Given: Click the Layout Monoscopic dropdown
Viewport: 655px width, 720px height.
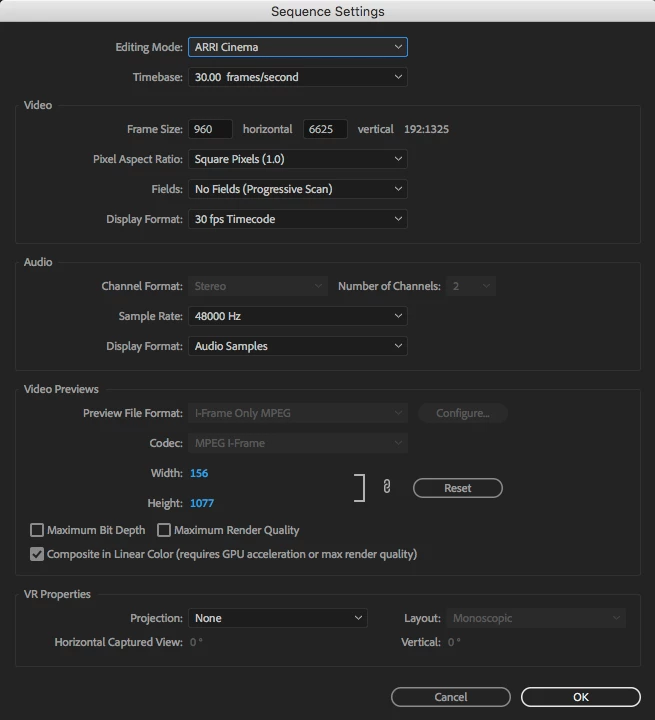Looking at the screenshot, I should click(536, 618).
